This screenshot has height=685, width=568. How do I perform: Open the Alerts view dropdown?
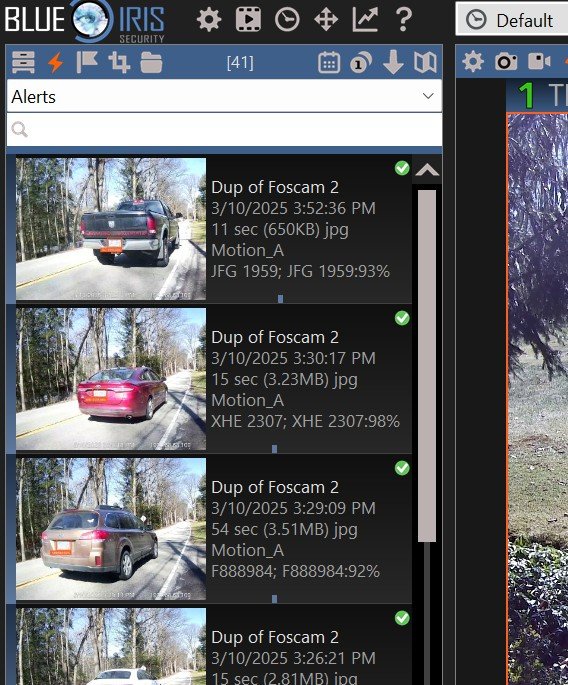pos(224,96)
